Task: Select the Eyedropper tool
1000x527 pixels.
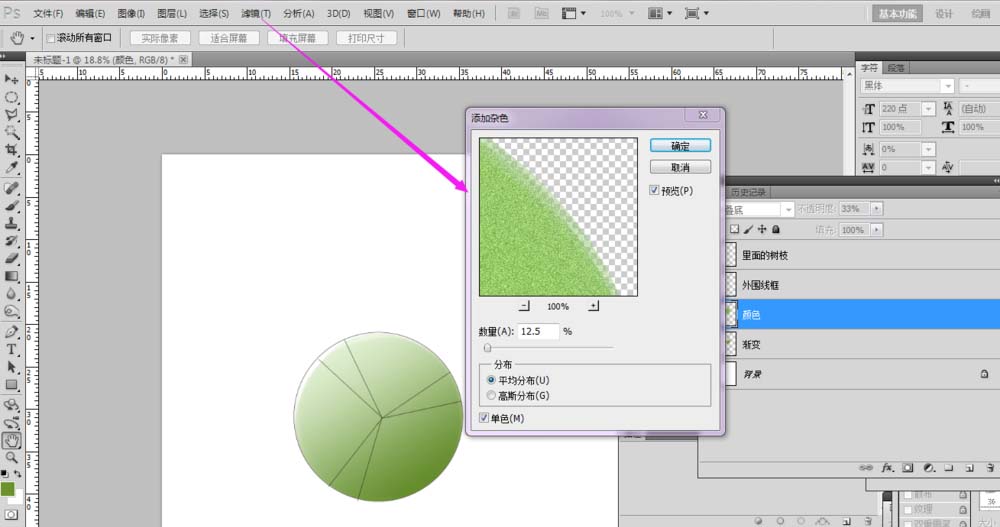Action: pyautogui.click(x=12, y=167)
